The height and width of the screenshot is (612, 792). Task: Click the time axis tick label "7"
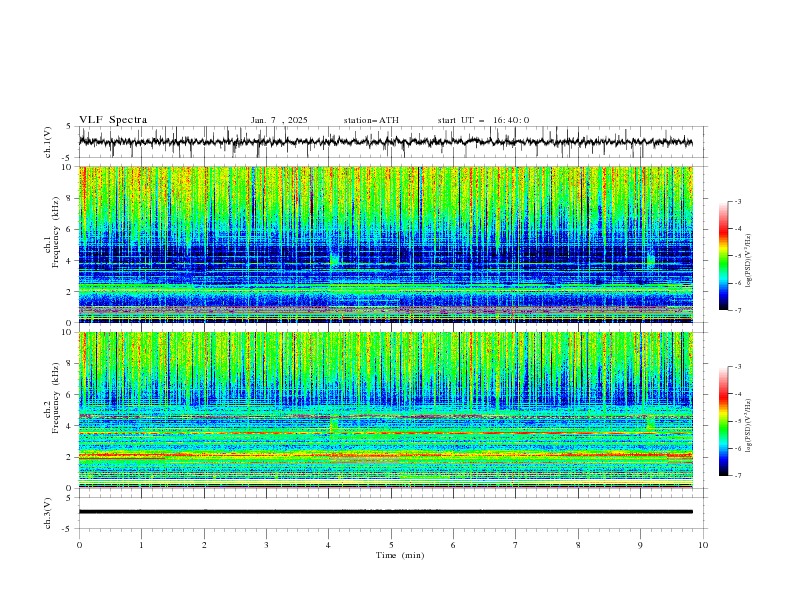tap(516, 545)
